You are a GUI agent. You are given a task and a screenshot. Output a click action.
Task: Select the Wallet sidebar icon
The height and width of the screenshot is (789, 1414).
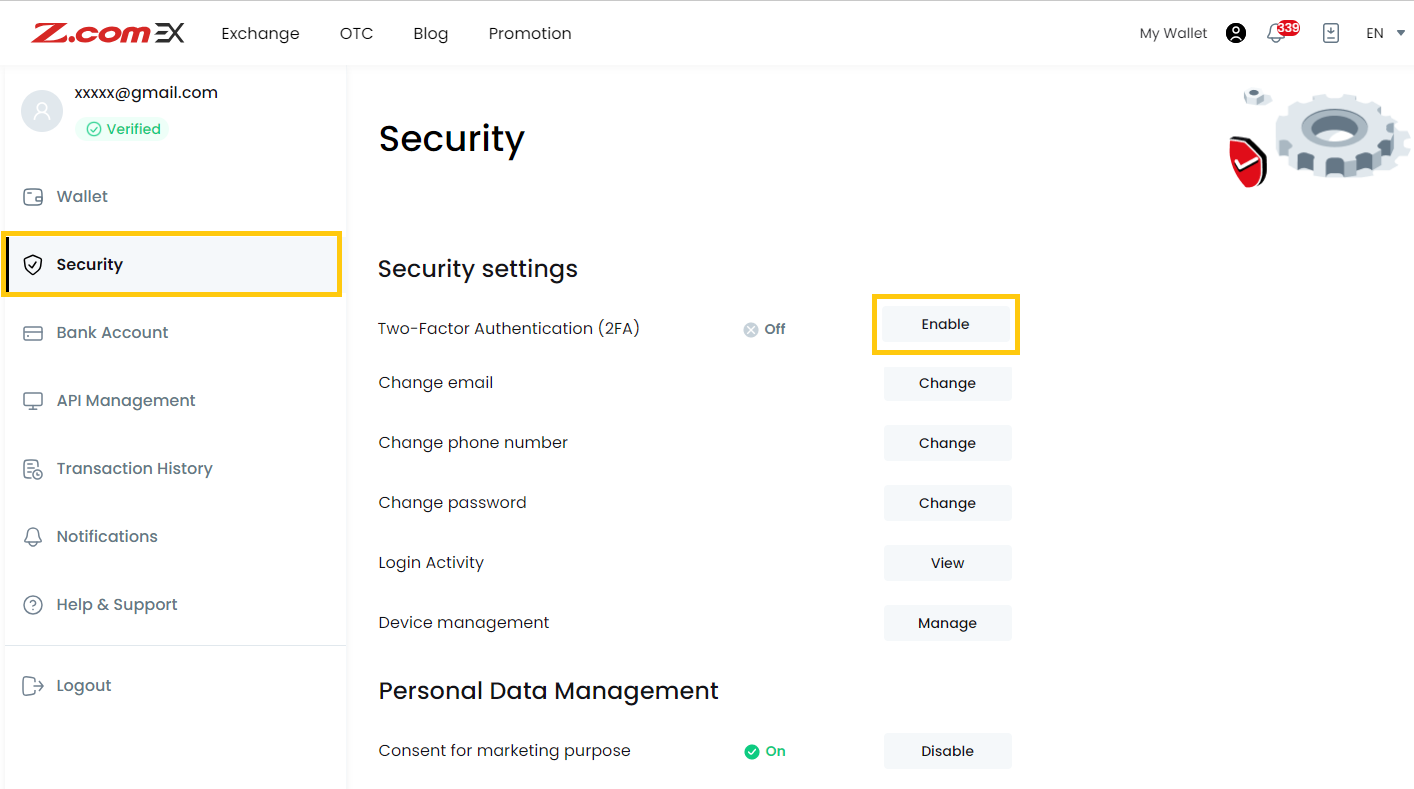(x=33, y=196)
